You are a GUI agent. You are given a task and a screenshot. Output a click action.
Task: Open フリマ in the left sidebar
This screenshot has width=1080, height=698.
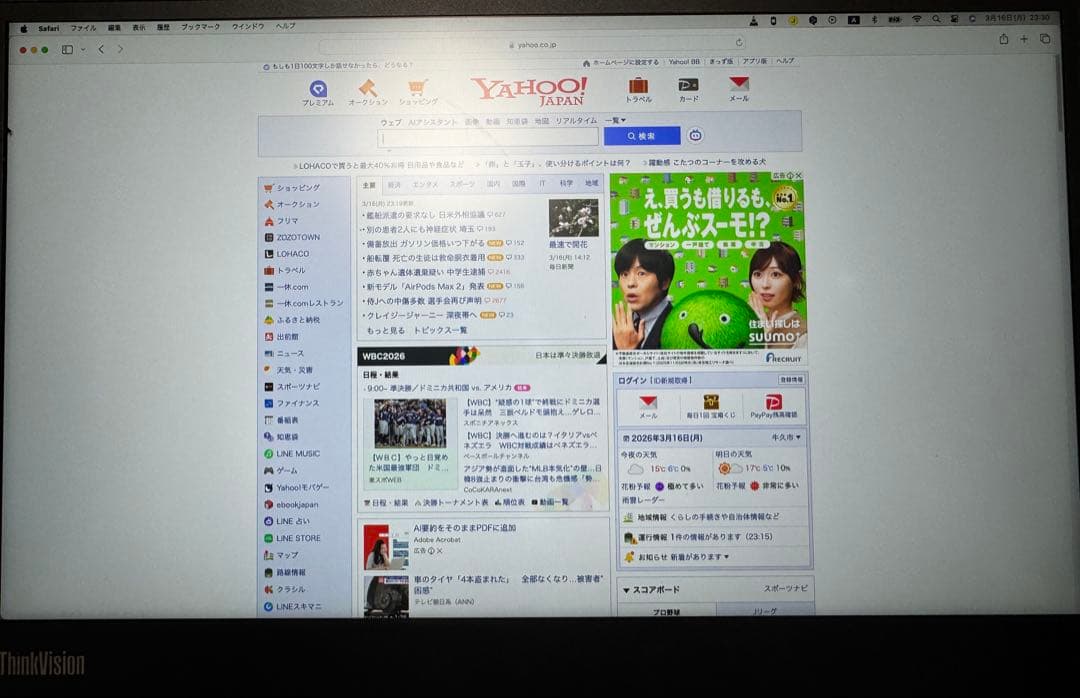click(x=287, y=221)
